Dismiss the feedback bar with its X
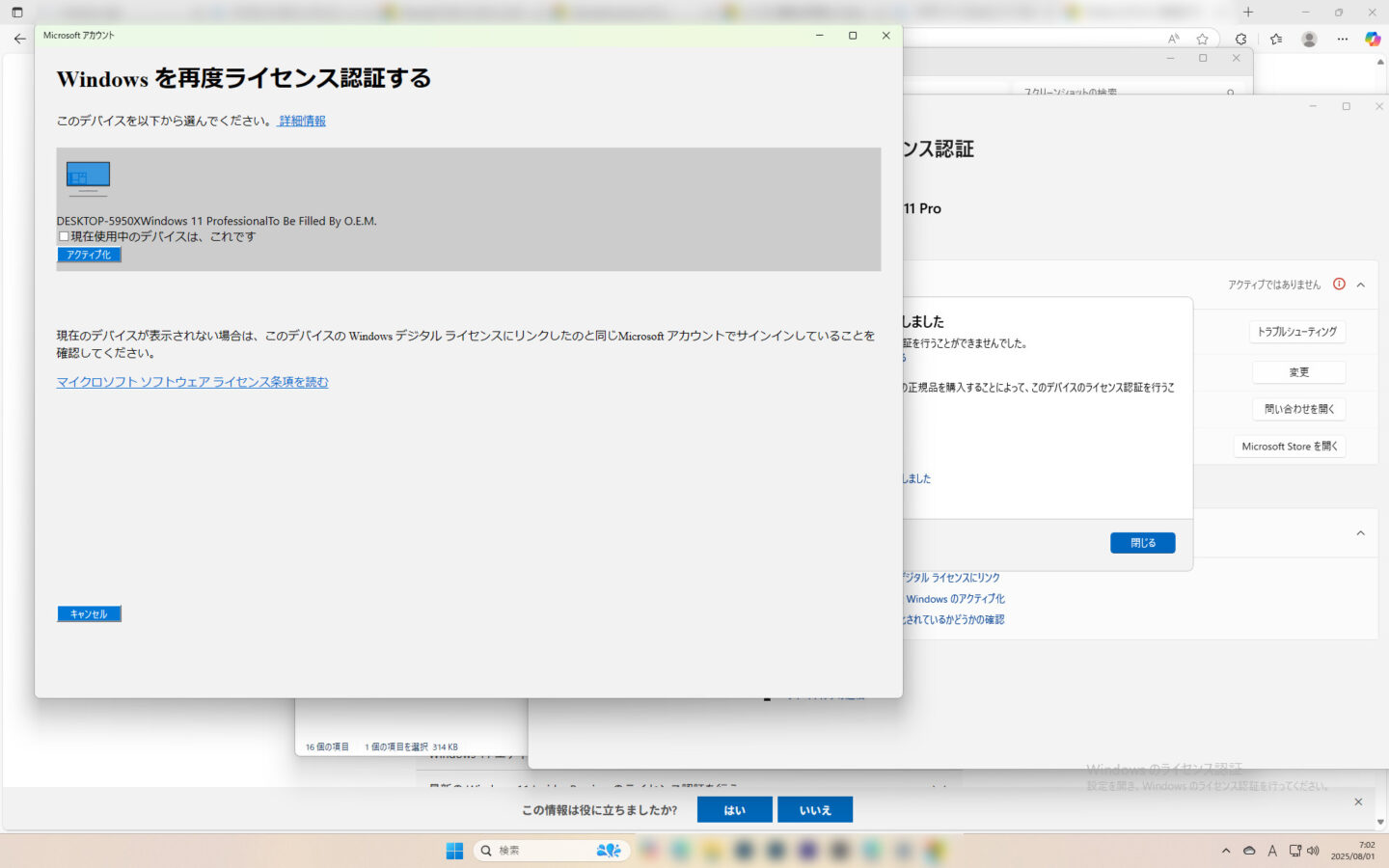Viewport: 1389px width, 868px height. pyautogui.click(x=1358, y=801)
